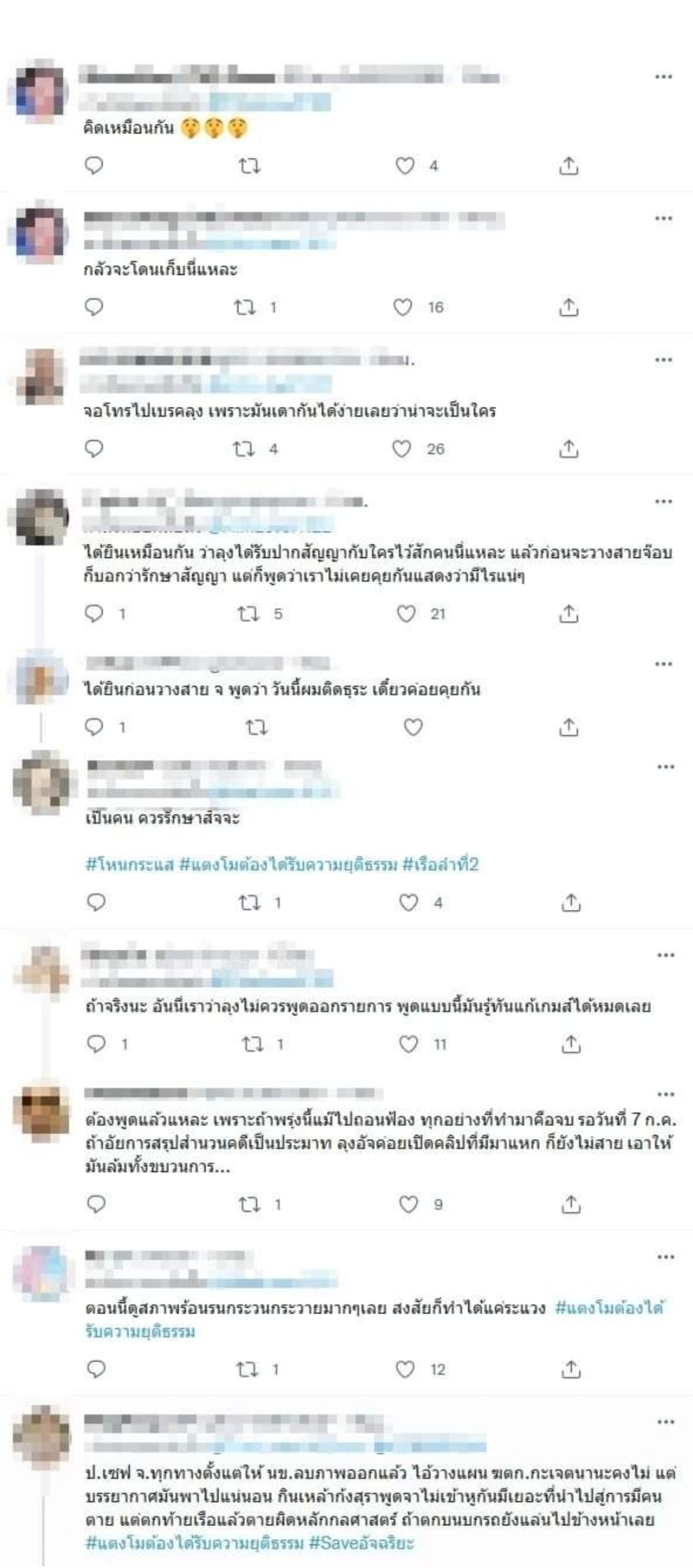Reply to the tweet with 12 likes
Image resolution: width=693 pixels, height=1568 pixels.
(x=96, y=1369)
